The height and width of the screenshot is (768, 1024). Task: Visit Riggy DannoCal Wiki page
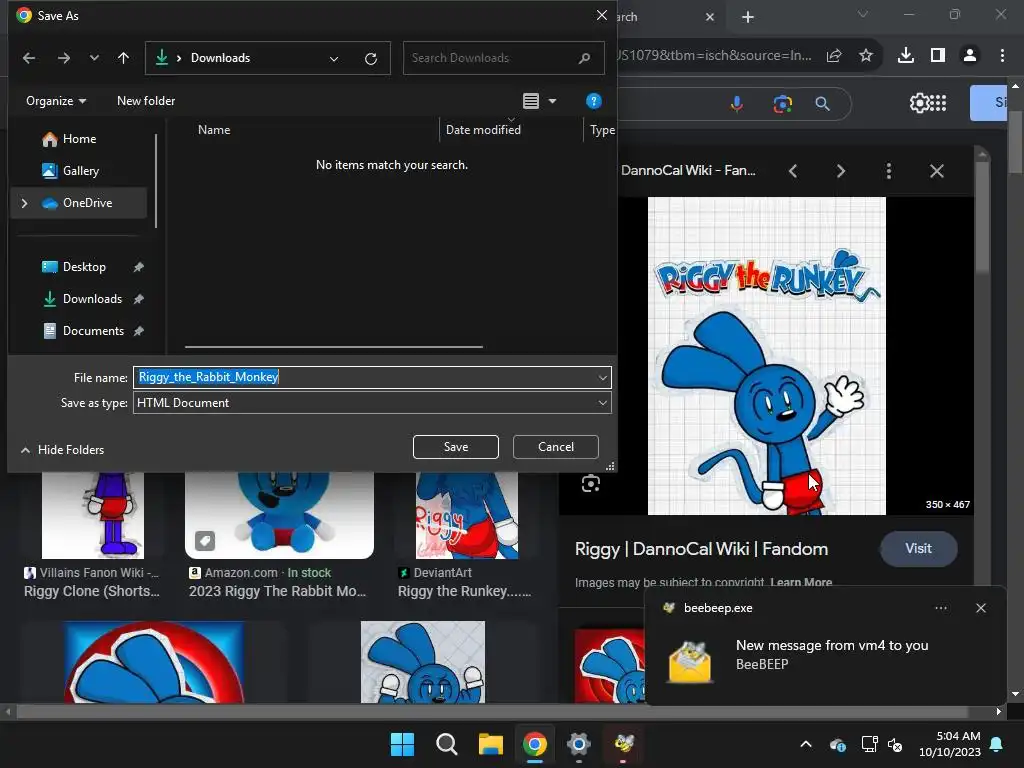pyautogui.click(x=918, y=549)
